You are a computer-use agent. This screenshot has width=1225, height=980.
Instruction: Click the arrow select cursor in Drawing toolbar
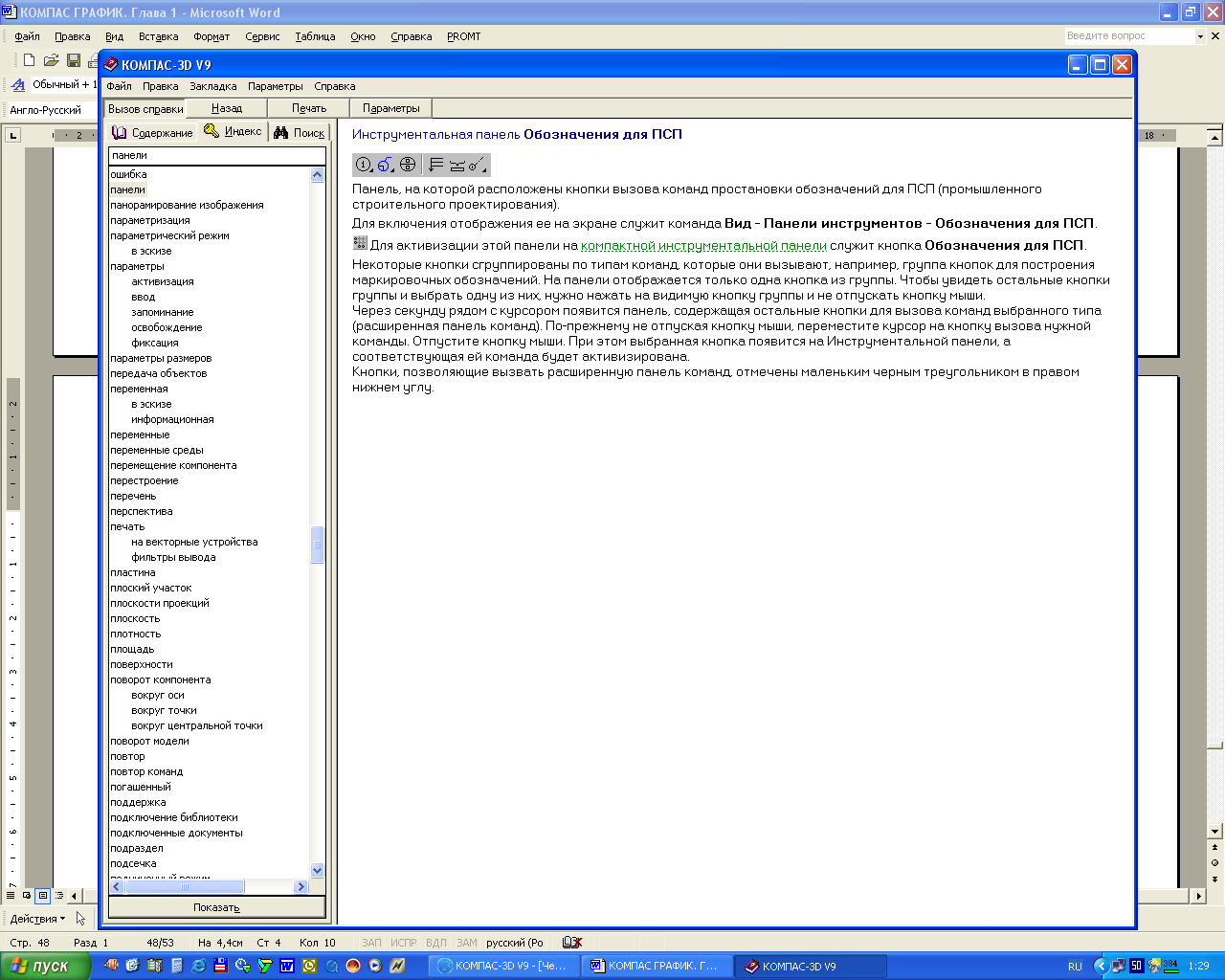click(x=81, y=919)
